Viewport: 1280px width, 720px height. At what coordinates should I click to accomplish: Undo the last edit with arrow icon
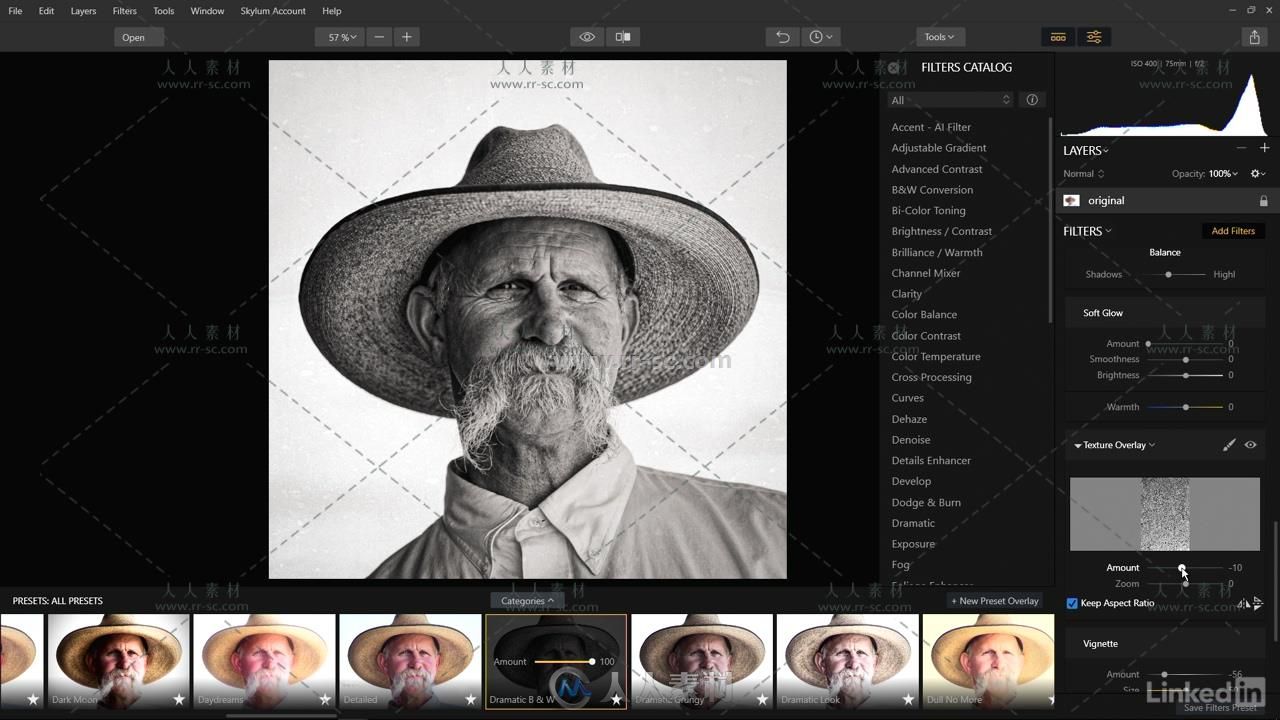tap(783, 37)
